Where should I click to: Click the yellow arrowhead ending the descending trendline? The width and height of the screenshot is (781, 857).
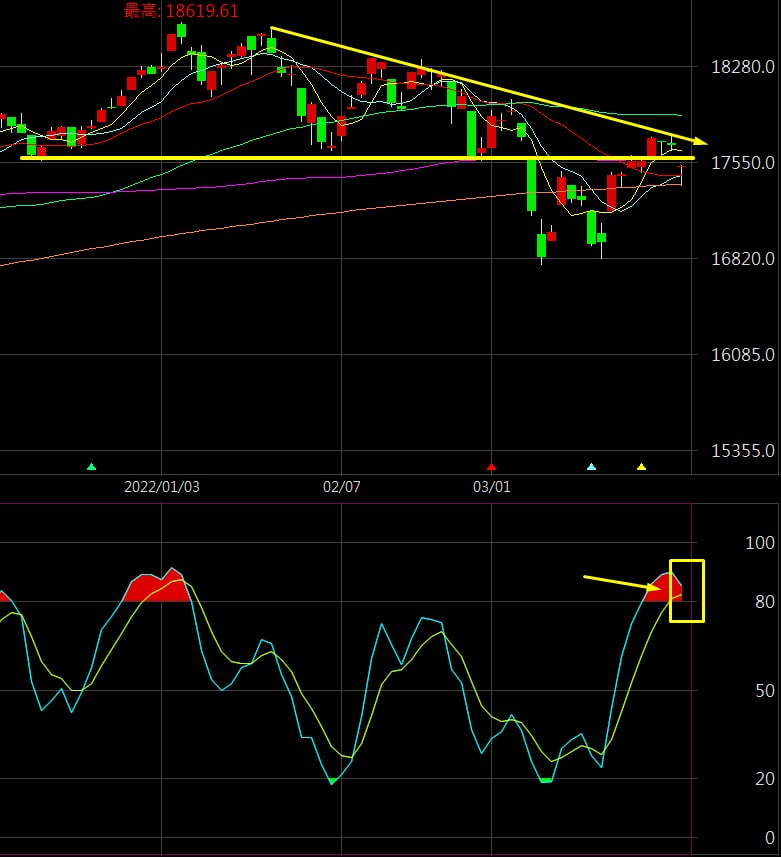[701, 142]
